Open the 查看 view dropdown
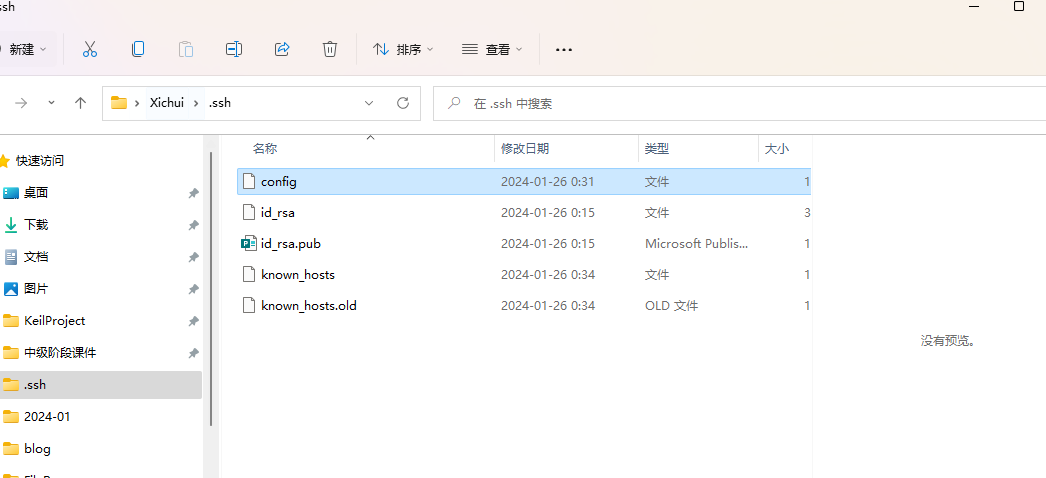The width and height of the screenshot is (1046, 478). (x=491, y=49)
